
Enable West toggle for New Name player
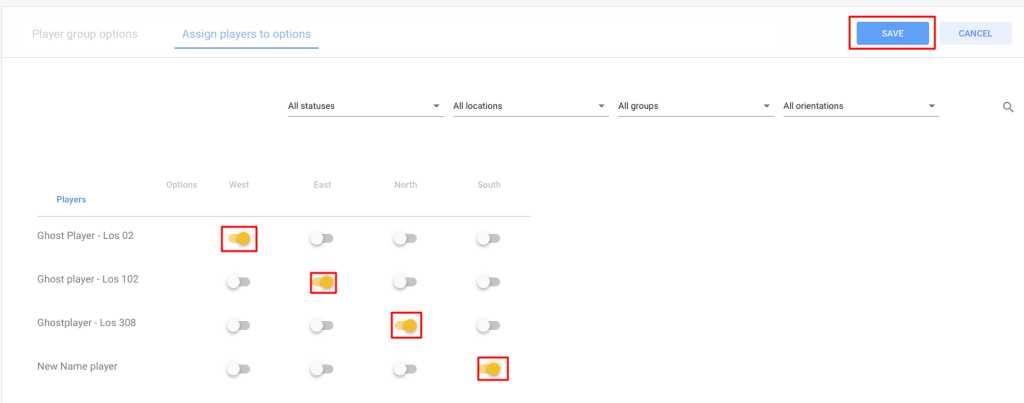pyautogui.click(x=238, y=370)
